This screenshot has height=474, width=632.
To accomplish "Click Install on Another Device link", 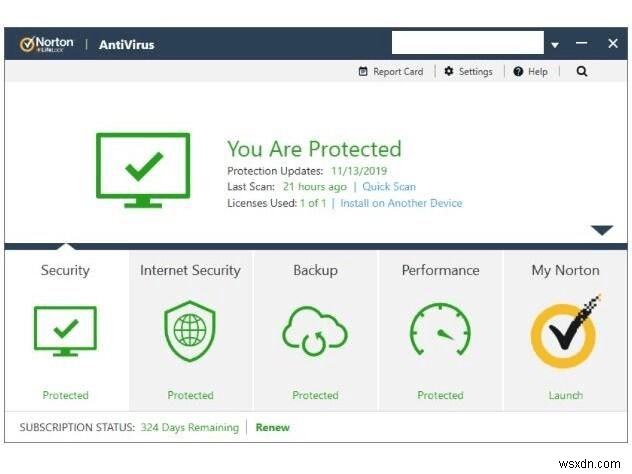I will tap(401, 203).
